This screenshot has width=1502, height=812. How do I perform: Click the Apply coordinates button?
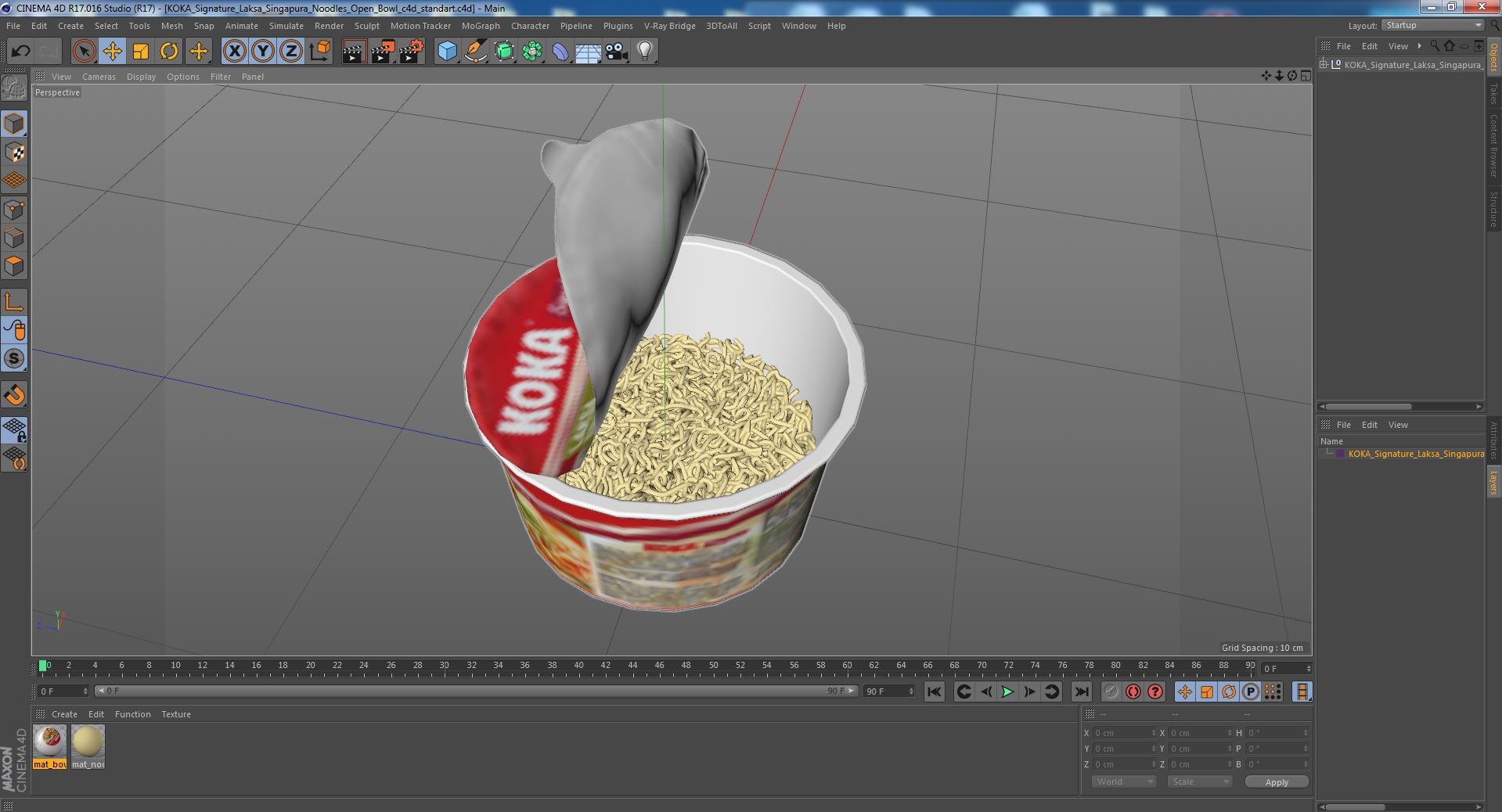click(x=1277, y=782)
